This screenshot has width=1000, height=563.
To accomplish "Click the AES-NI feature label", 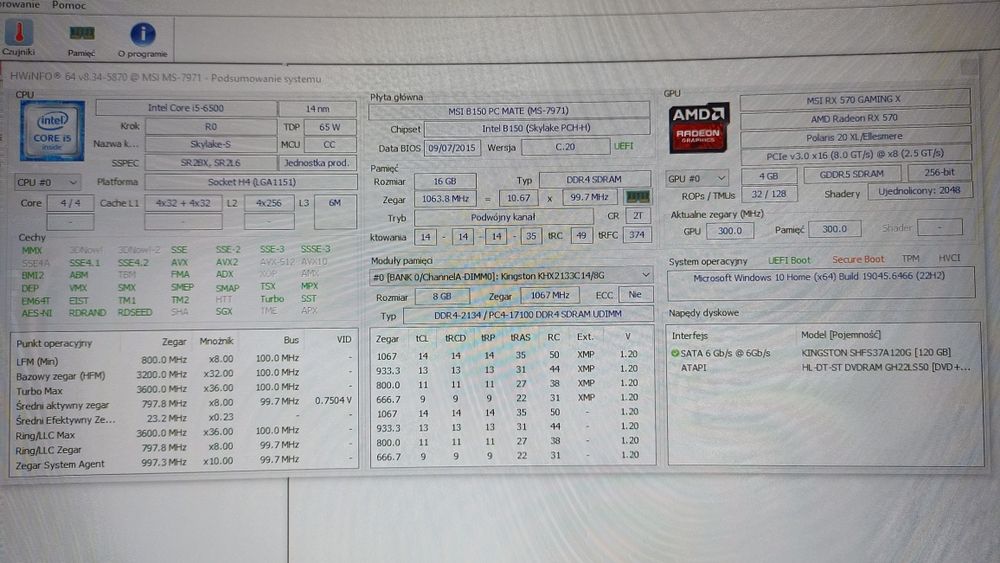I will [36, 313].
